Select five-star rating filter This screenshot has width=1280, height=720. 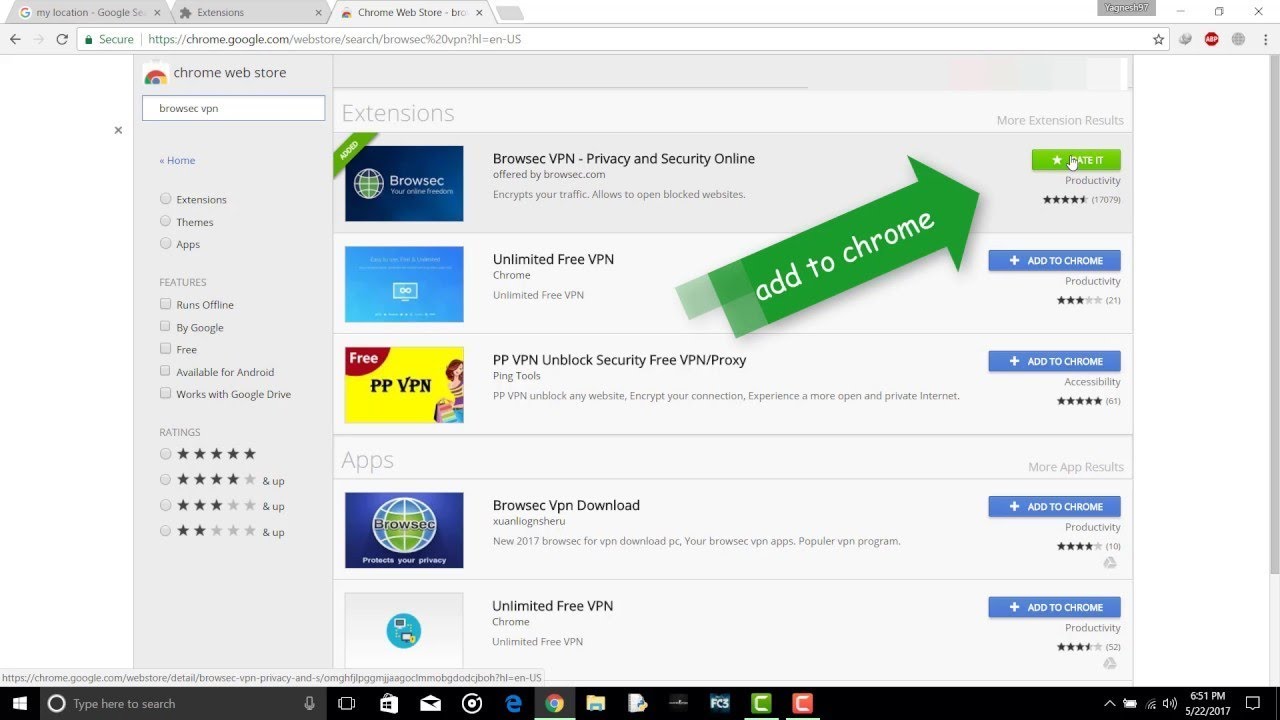[x=166, y=454]
